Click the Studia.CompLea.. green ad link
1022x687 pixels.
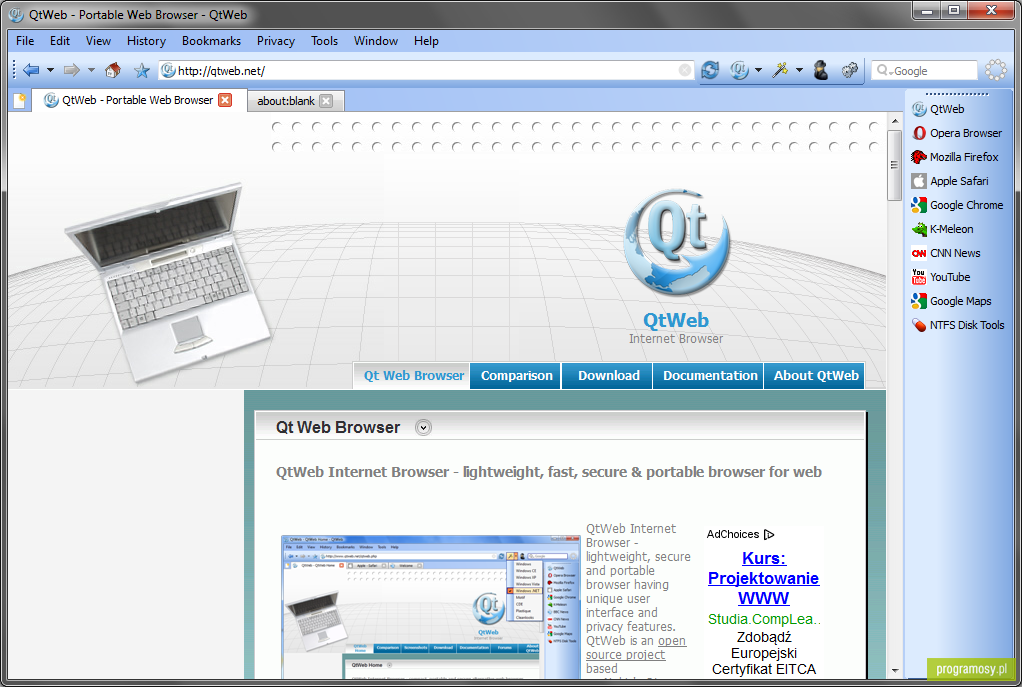point(764,619)
